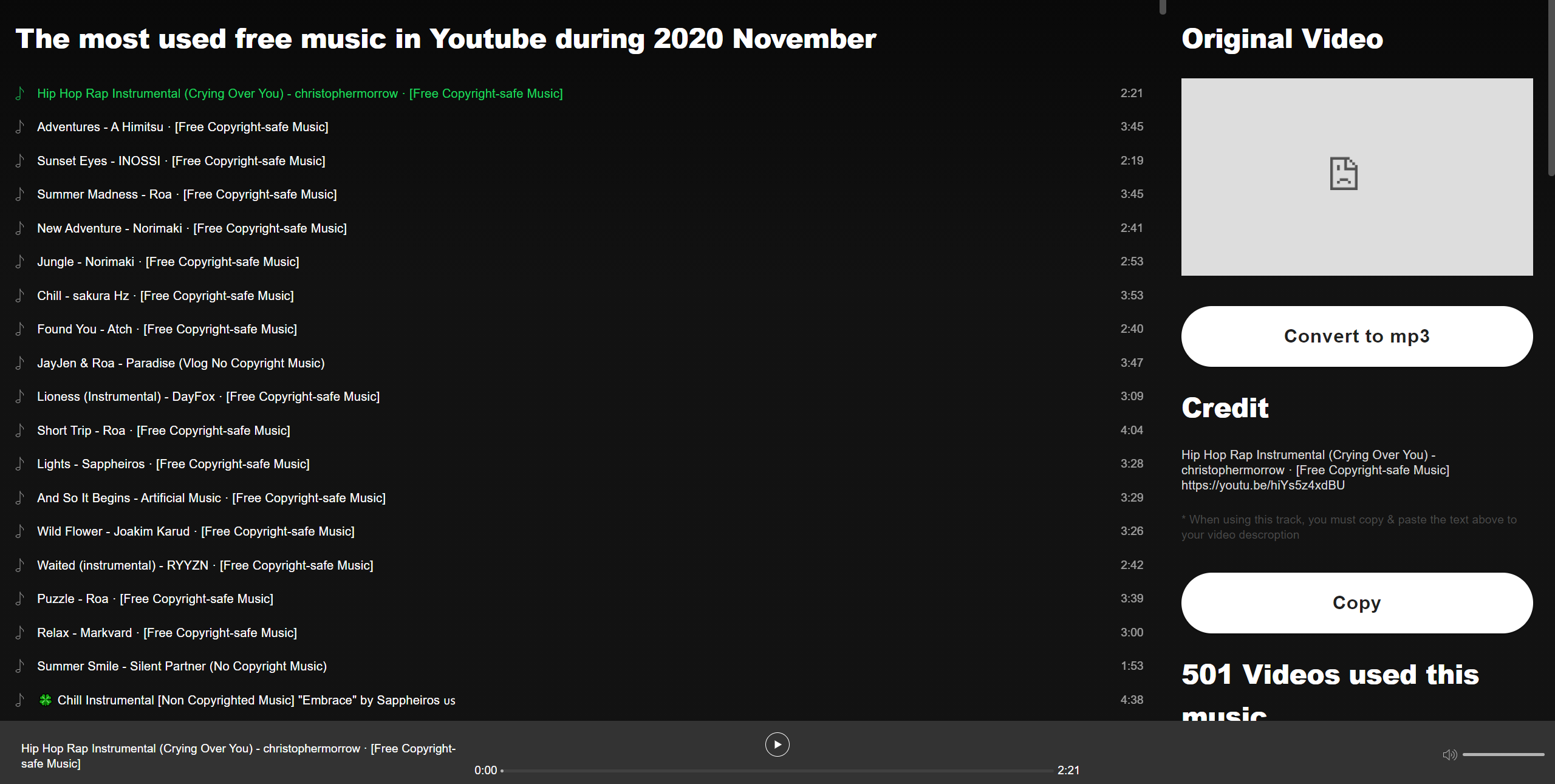Click music note icon beside Adventures track
Image resolution: width=1555 pixels, height=784 pixels.
coord(20,127)
